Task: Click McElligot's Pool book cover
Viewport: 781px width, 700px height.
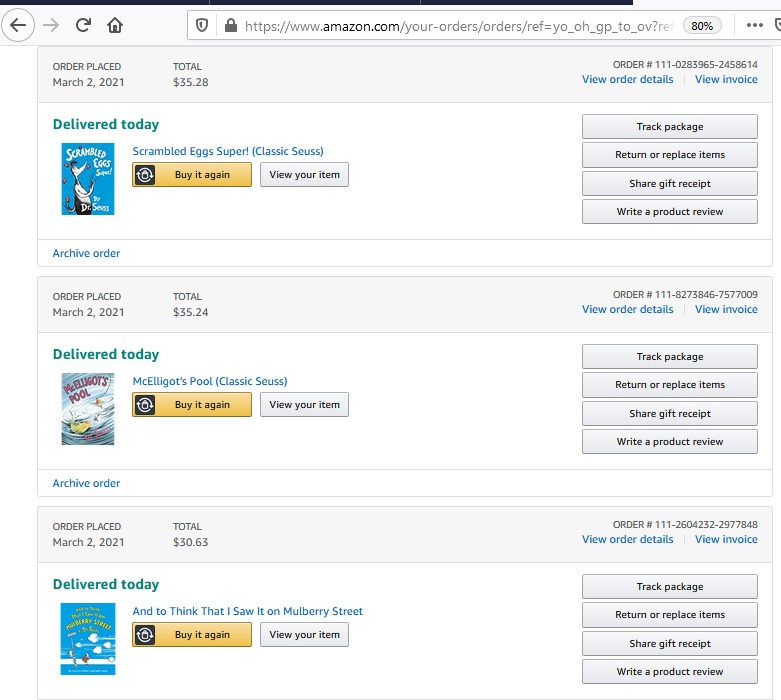Action: [x=88, y=409]
